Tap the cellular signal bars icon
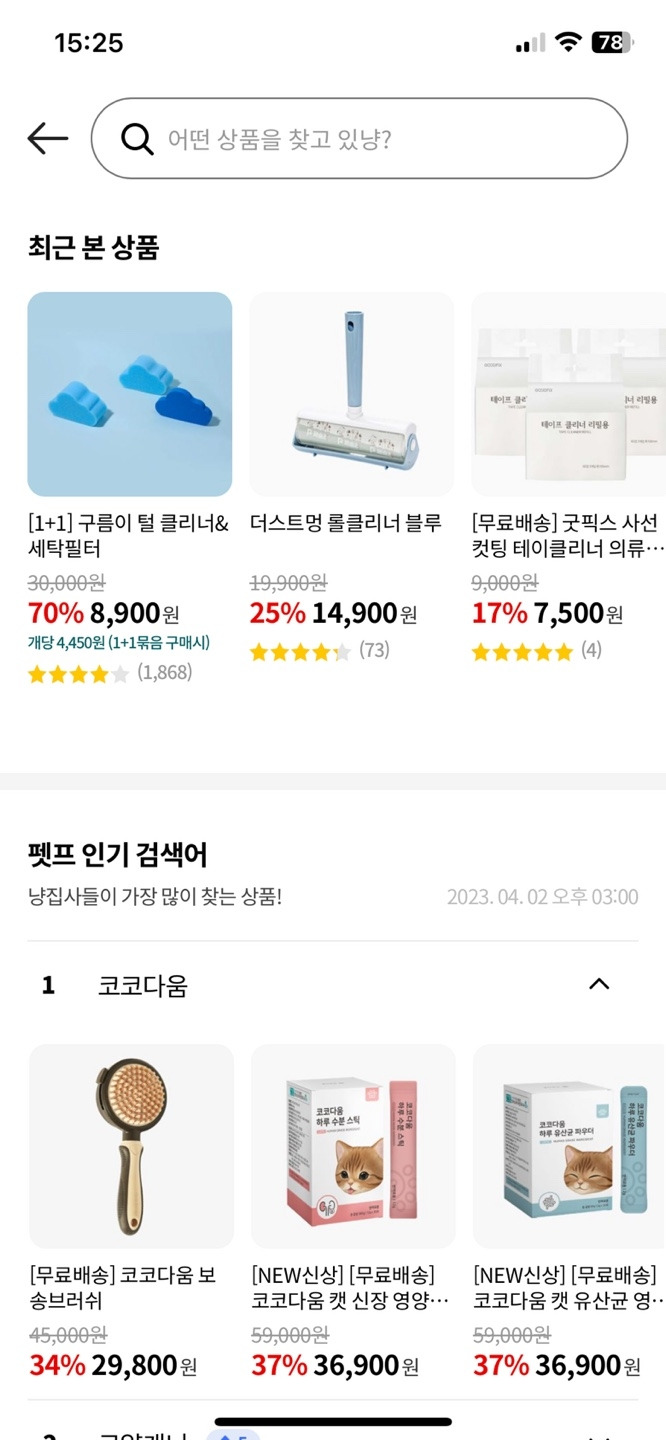666x1440 pixels. coord(531,42)
